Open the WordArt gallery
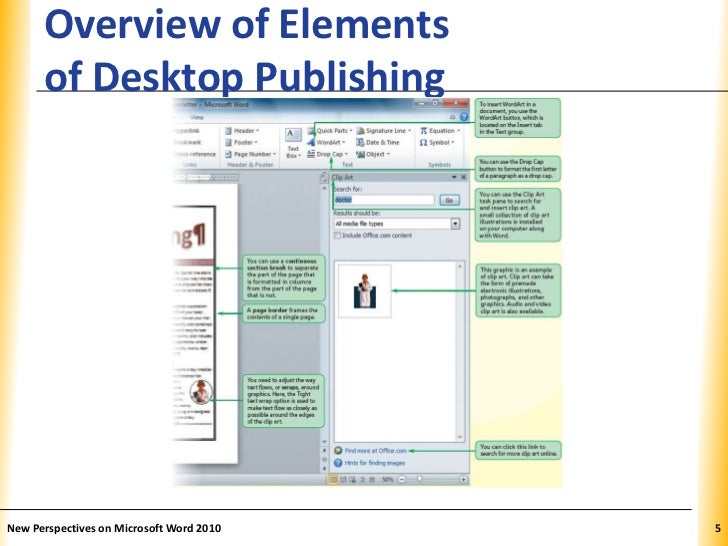The width and height of the screenshot is (728, 546). [326, 143]
